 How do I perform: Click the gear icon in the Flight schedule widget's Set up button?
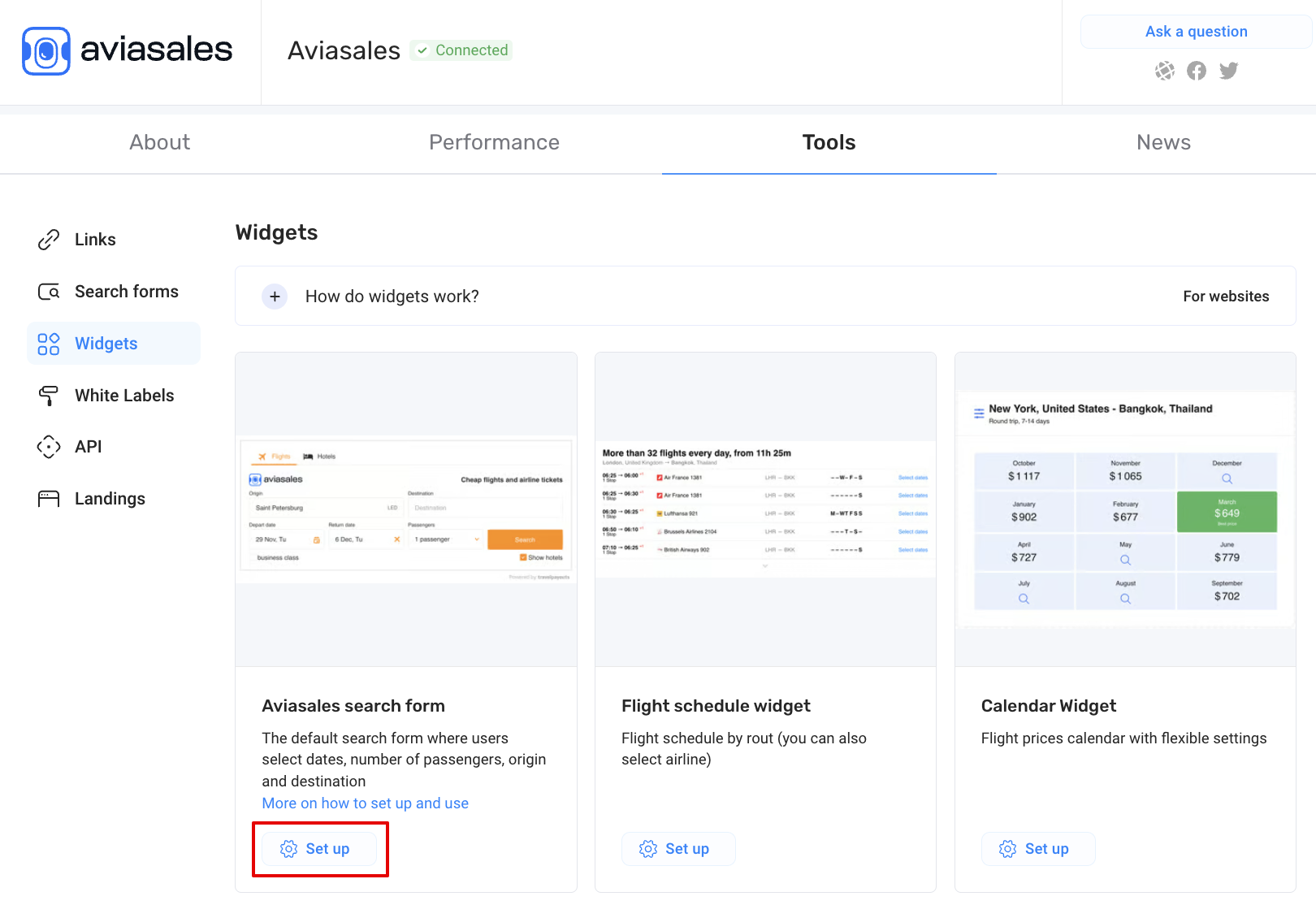click(x=648, y=849)
